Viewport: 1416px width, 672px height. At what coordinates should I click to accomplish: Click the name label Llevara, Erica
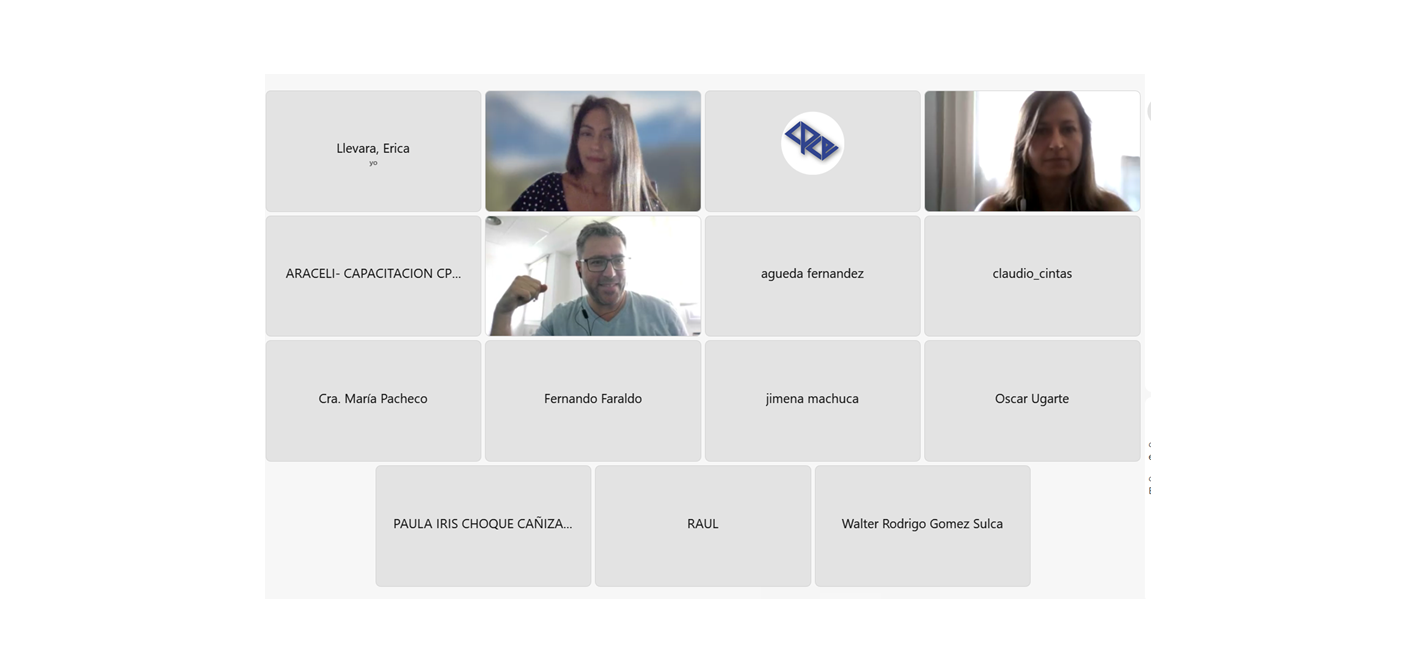coord(373,148)
